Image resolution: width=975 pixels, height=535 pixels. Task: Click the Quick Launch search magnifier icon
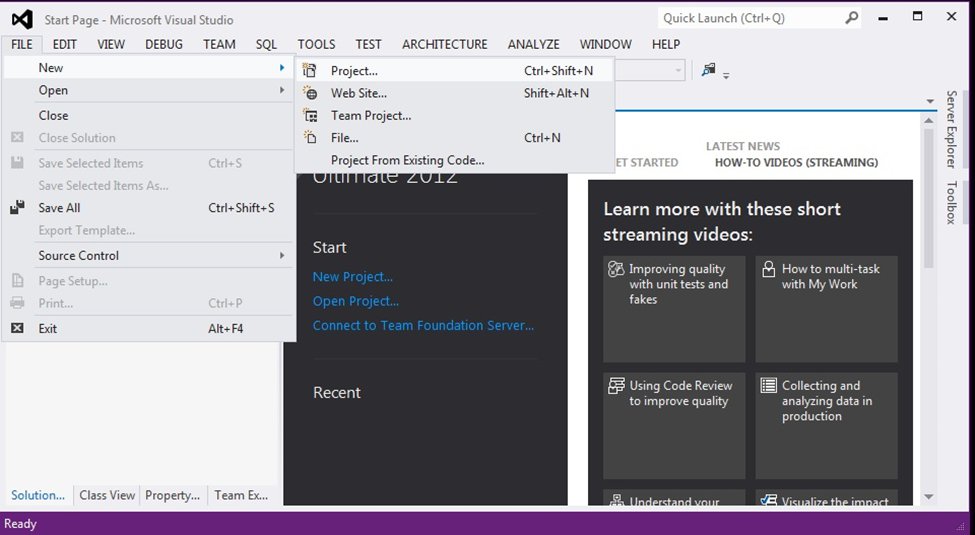tap(851, 18)
